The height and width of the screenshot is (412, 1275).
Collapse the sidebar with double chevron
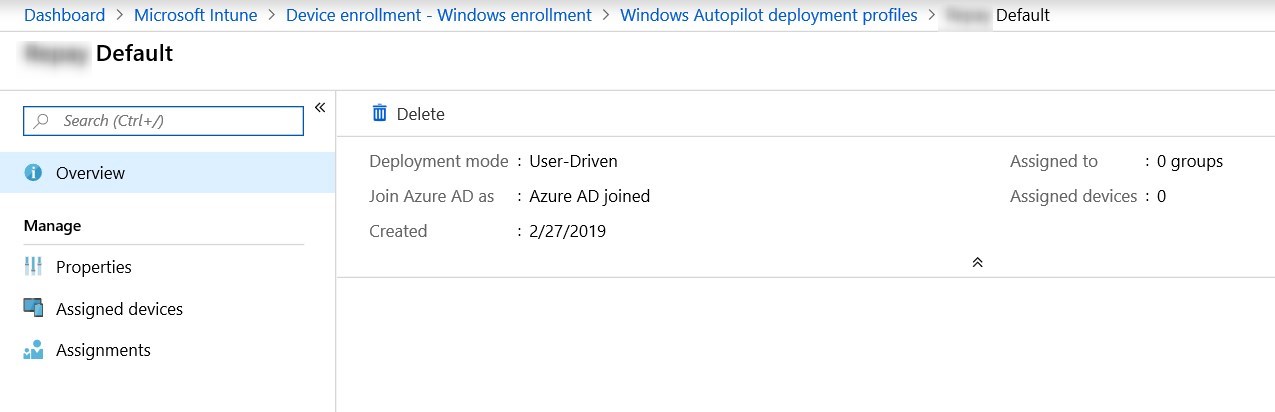coord(320,107)
